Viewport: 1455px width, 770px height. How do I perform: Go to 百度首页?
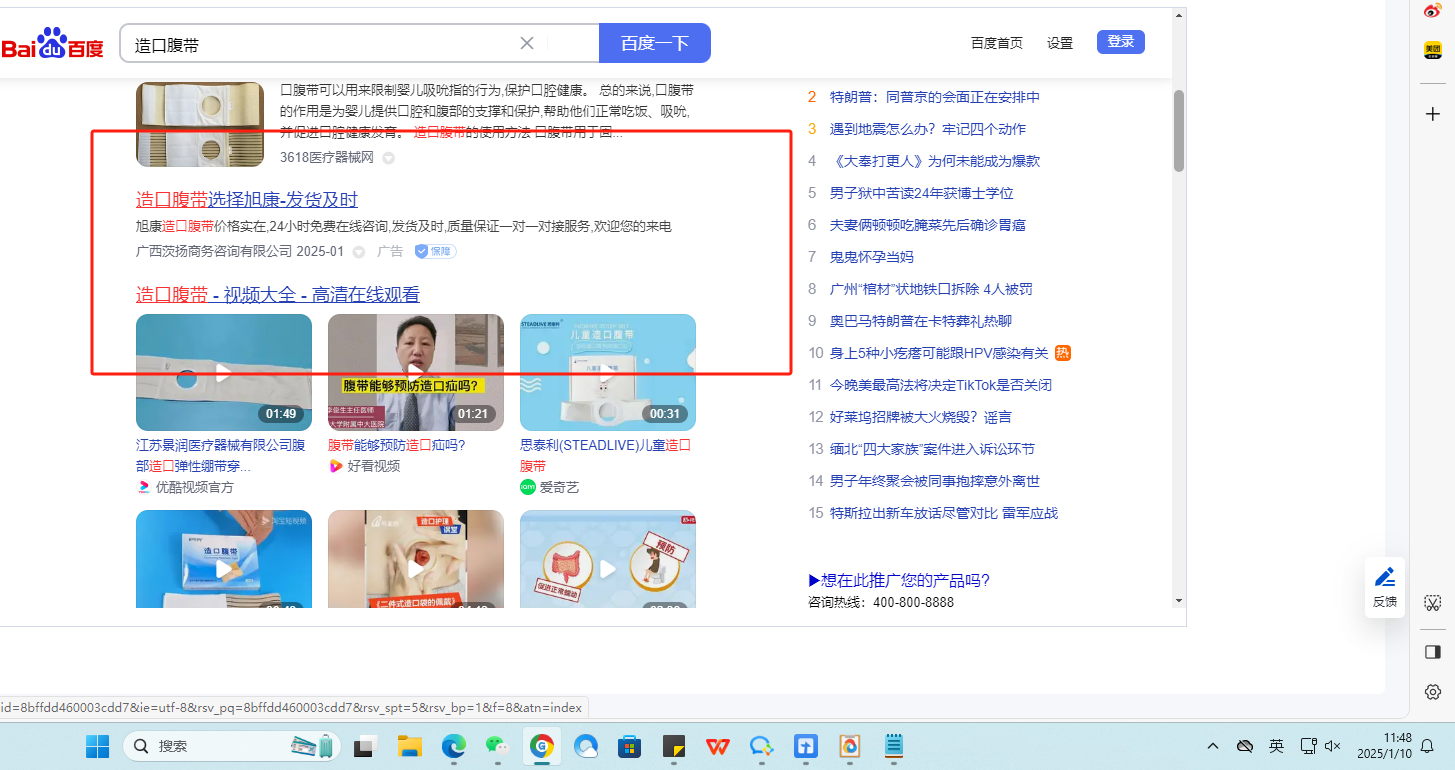pos(997,43)
